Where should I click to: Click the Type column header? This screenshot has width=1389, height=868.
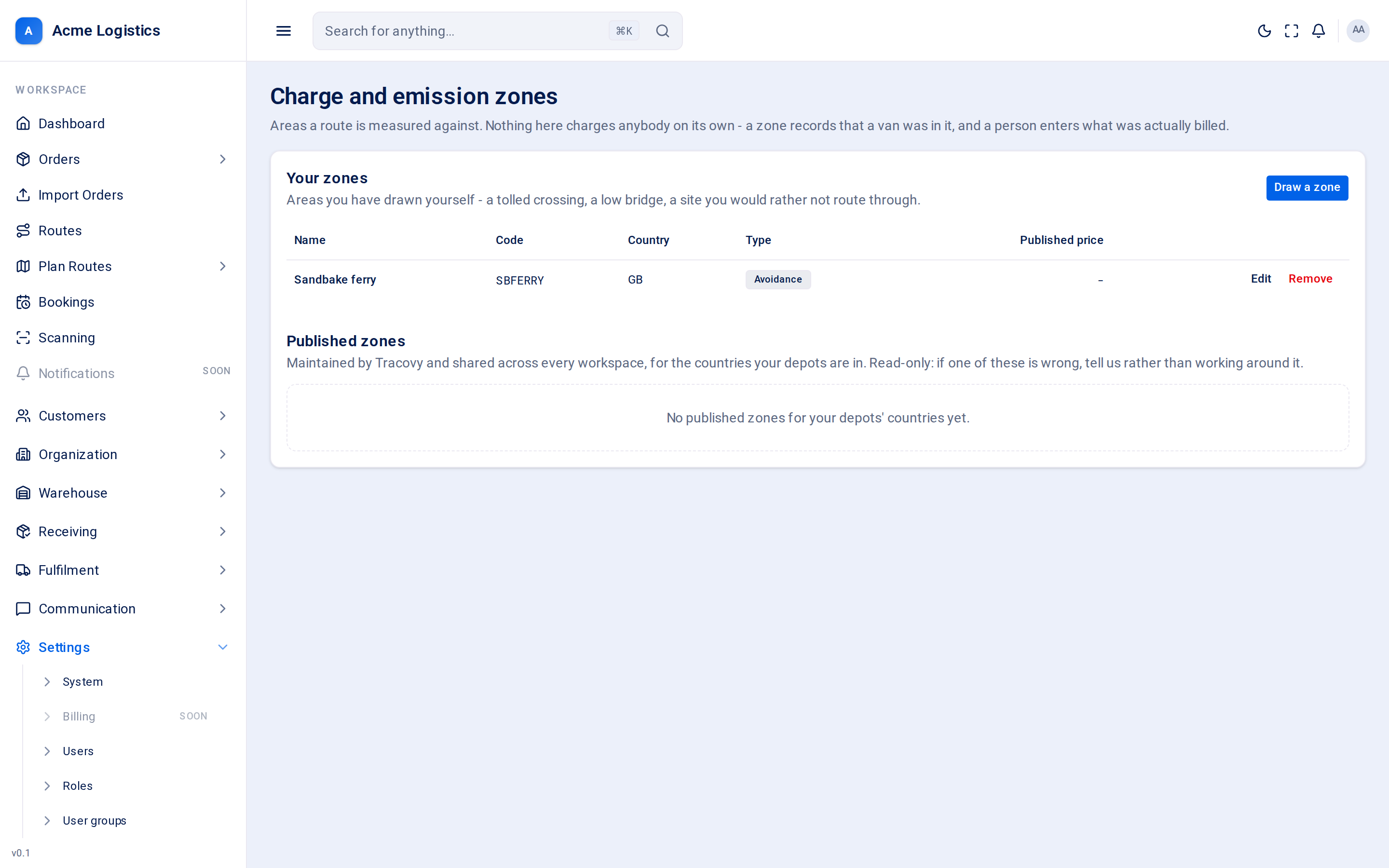click(758, 240)
